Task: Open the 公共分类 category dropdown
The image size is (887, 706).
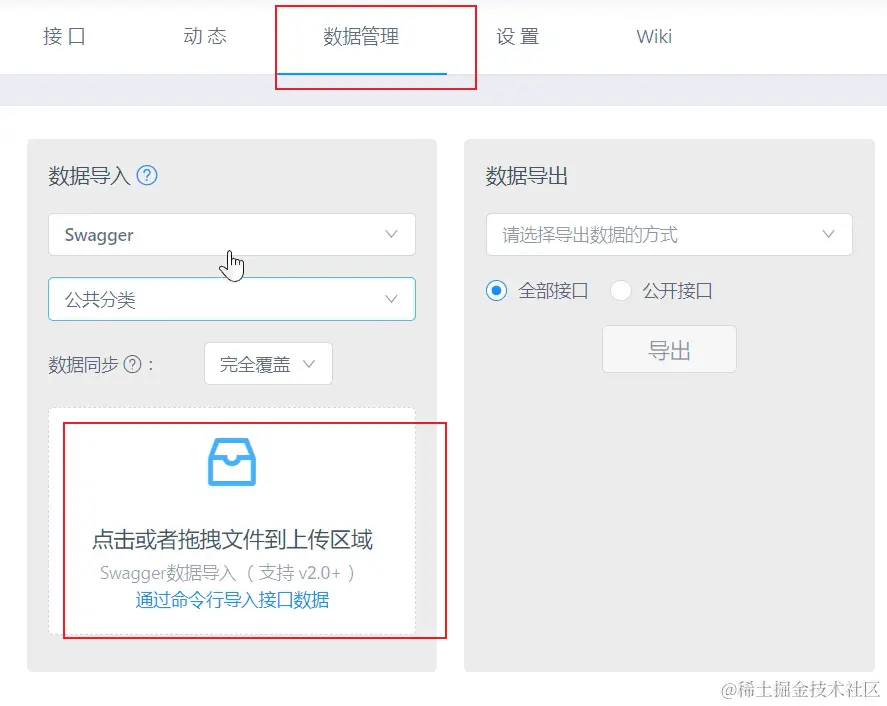Action: click(232, 299)
